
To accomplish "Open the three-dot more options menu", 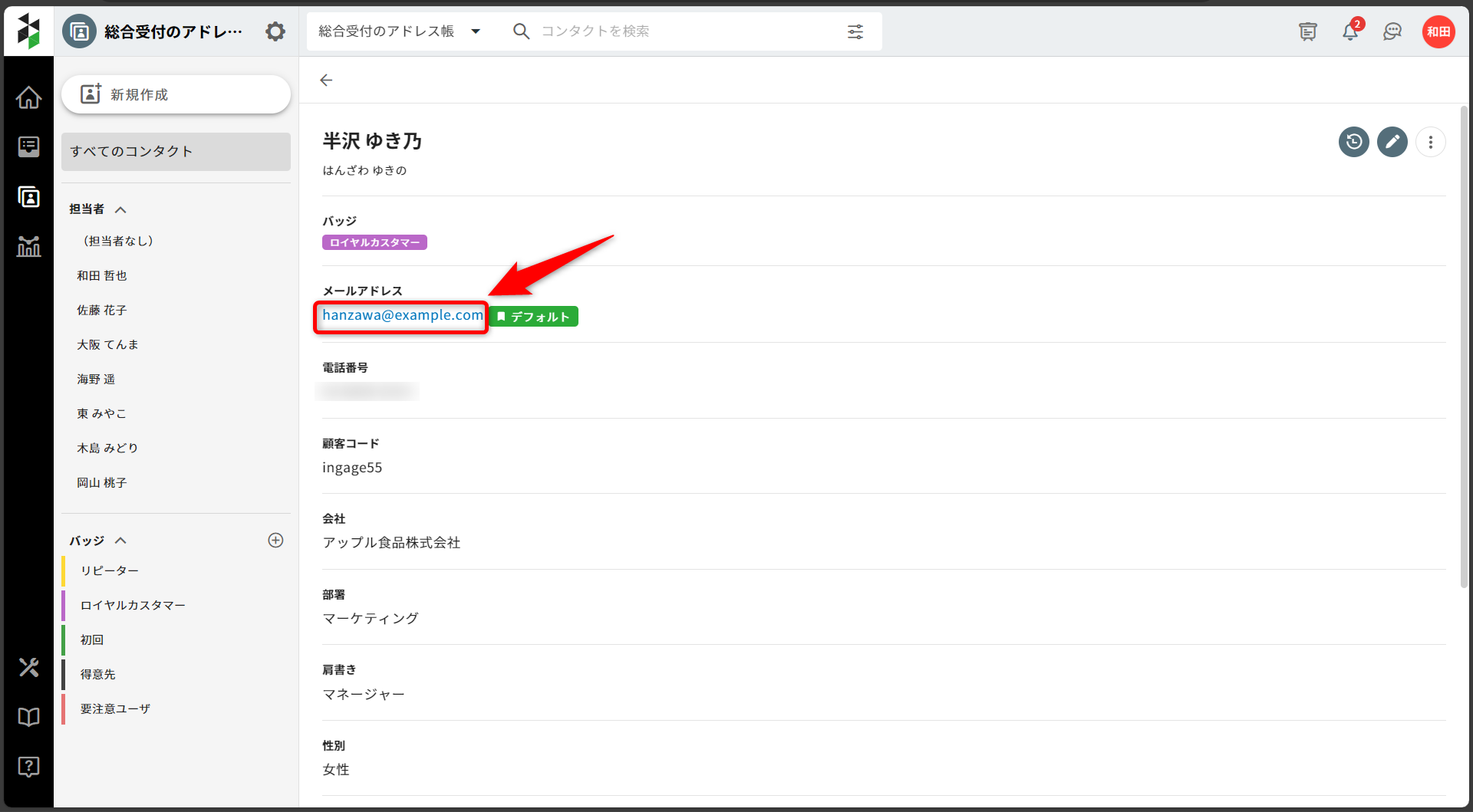I will click(1430, 142).
